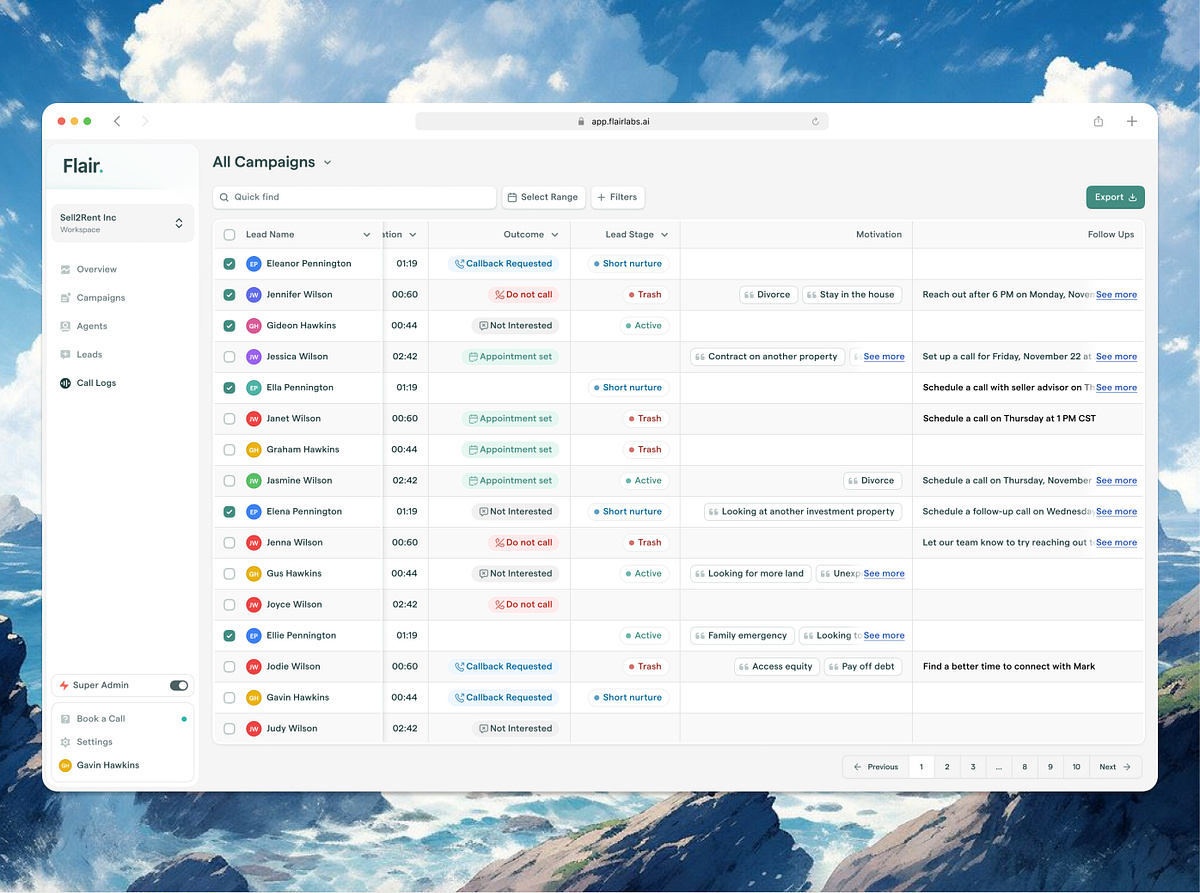Screen dimensions: 1200x893
Task: Click Access equity tag in Jodie Wilson's row
Action: [776, 667]
